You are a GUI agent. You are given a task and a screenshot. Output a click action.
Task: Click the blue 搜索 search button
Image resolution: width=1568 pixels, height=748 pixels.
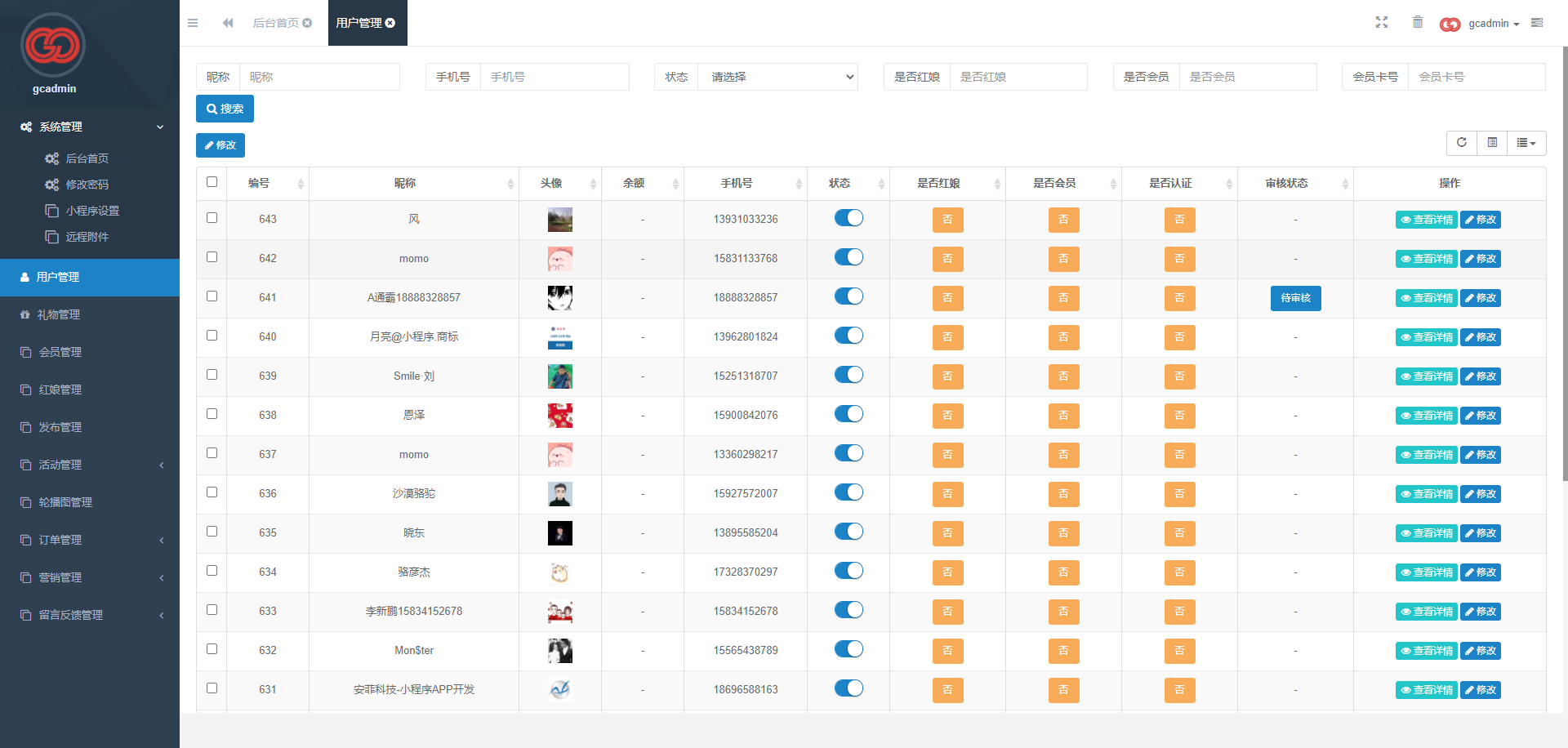click(225, 109)
